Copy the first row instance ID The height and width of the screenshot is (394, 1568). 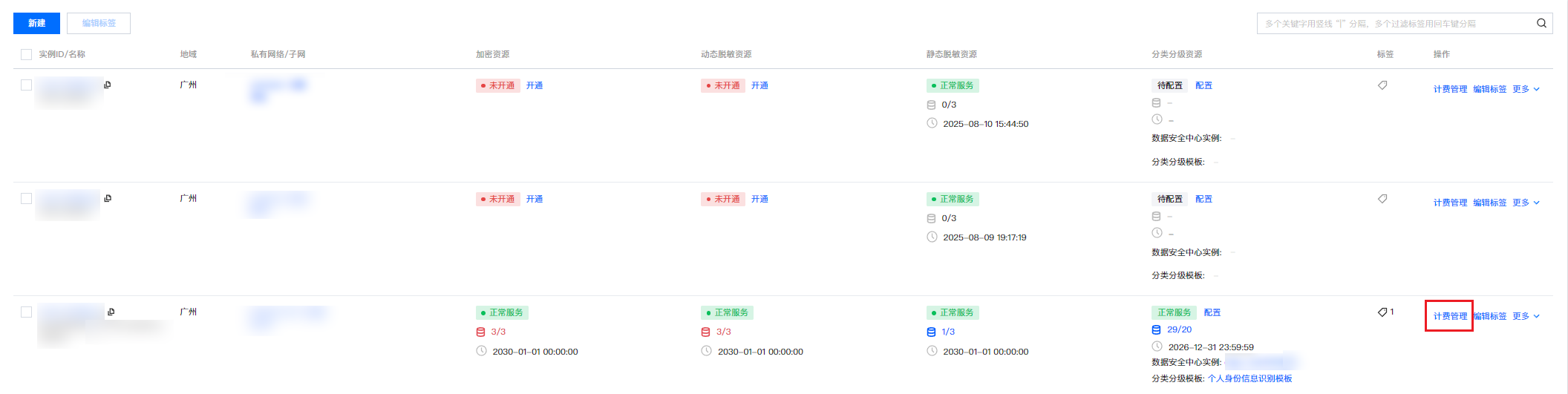108,85
